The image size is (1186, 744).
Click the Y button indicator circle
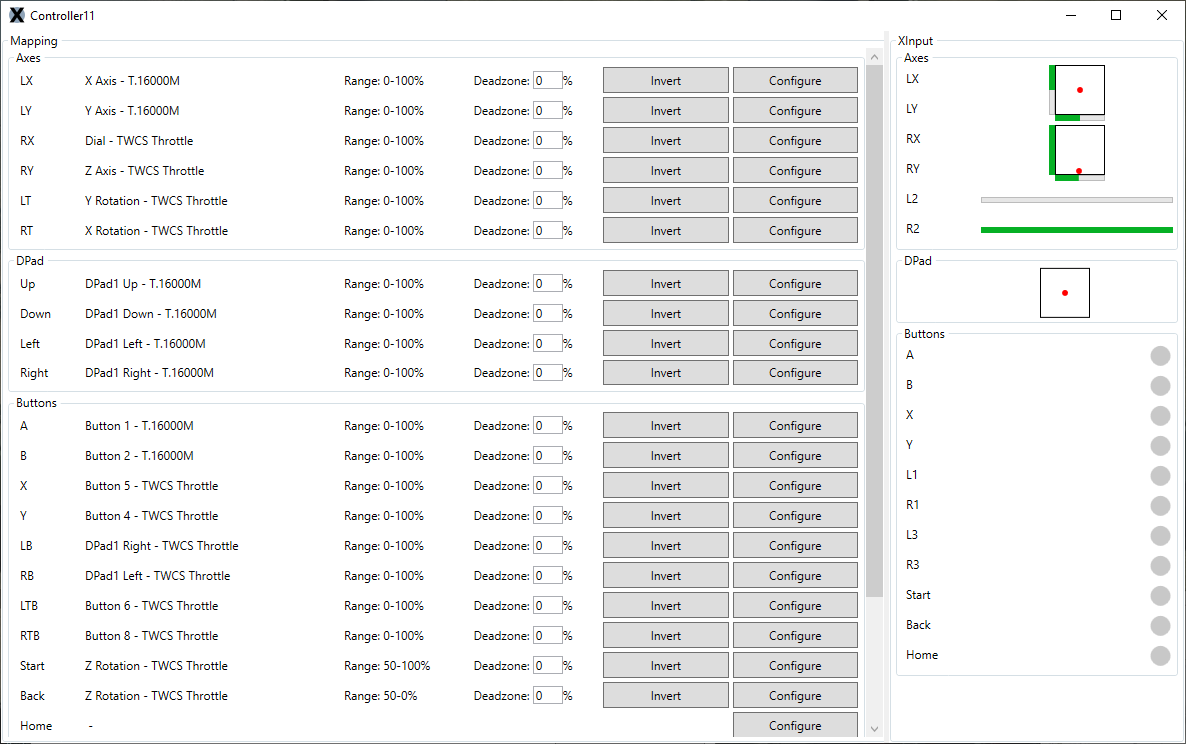tap(1160, 445)
